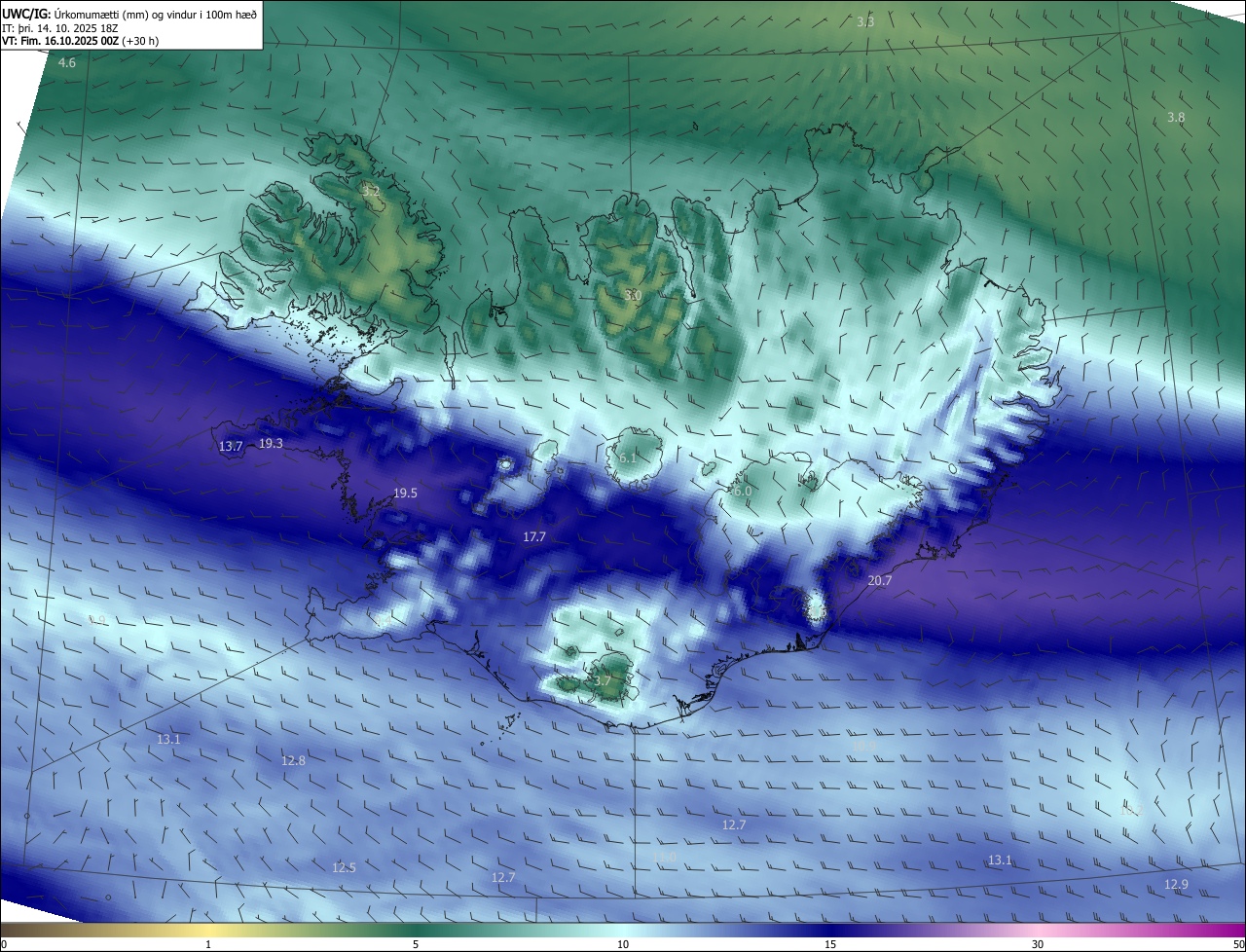Screen dimensions: 1246x952
Task: Click the dark green color band above label 5
Action: pos(416,930)
